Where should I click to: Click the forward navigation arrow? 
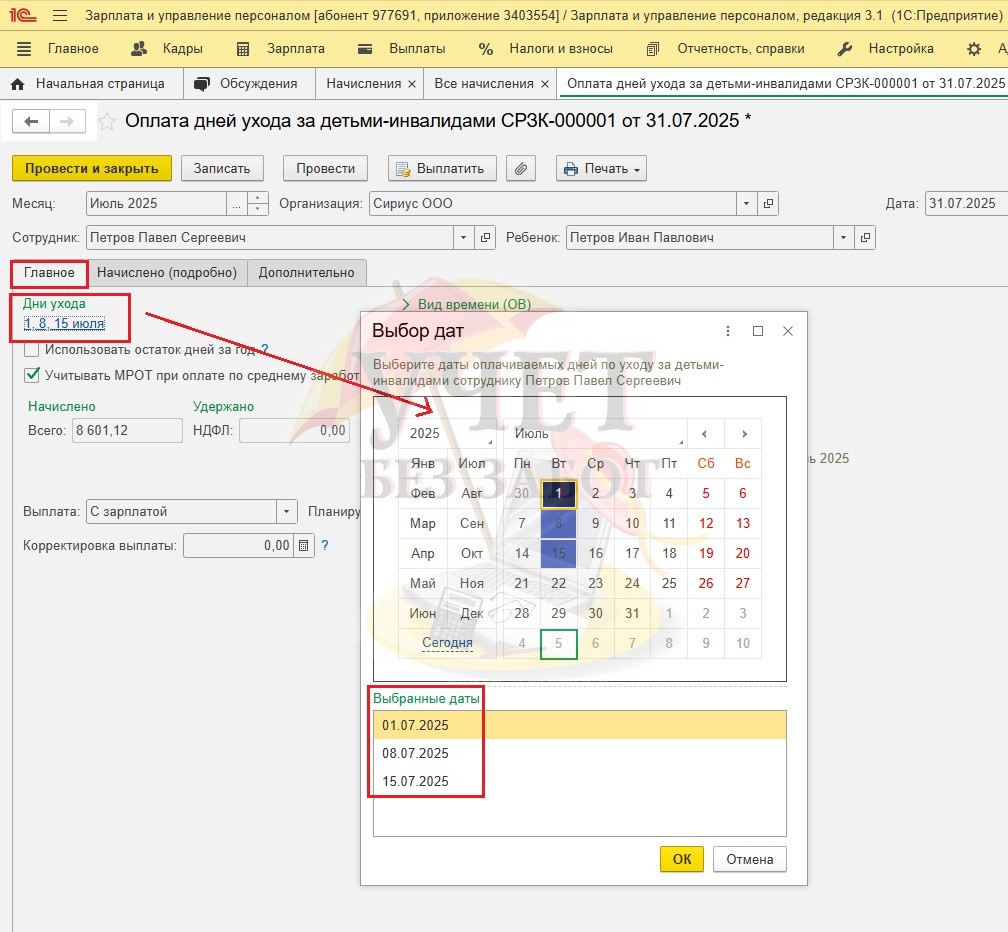(68, 121)
